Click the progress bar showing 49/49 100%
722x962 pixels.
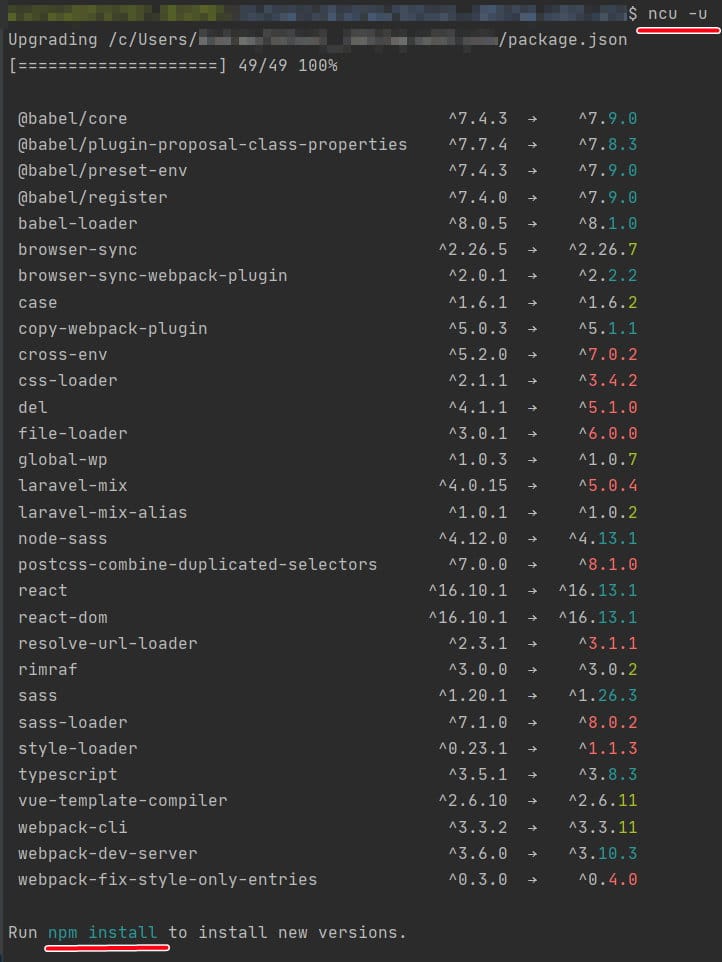click(173, 66)
